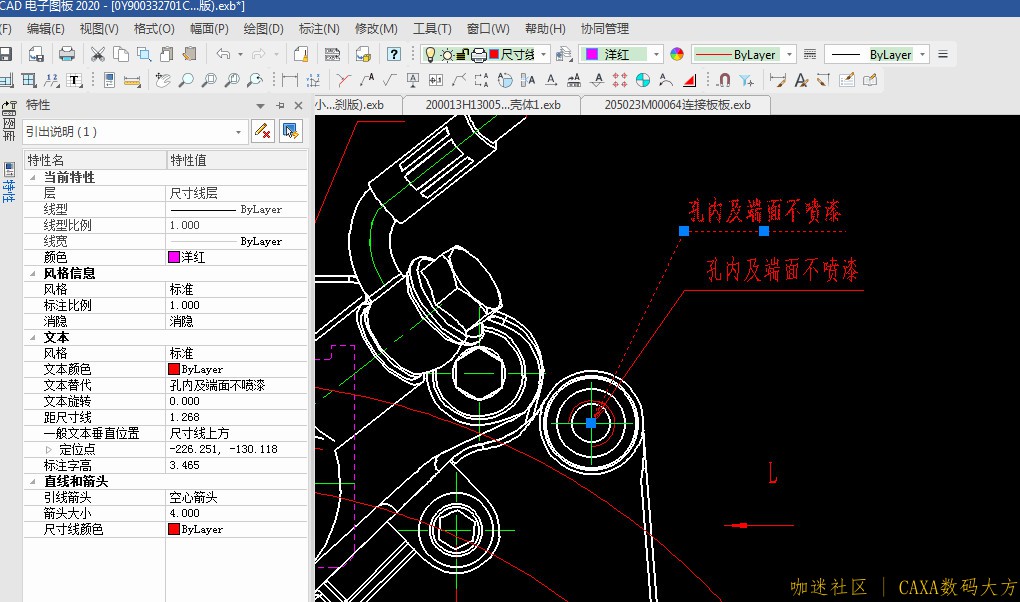Open the 标注(N) menu
The height and width of the screenshot is (602, 1020).
(x=319, y=29)
